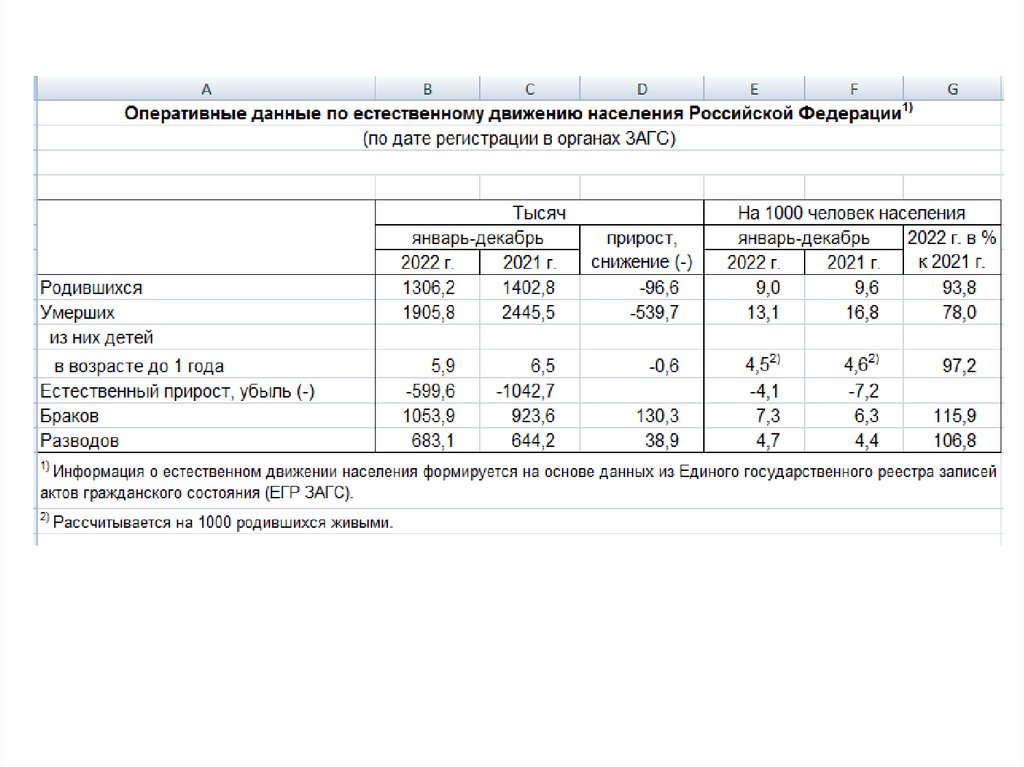This screenshot has height=767, width=1024.
Task: Select column E header
Action: (x=754, y=89)
